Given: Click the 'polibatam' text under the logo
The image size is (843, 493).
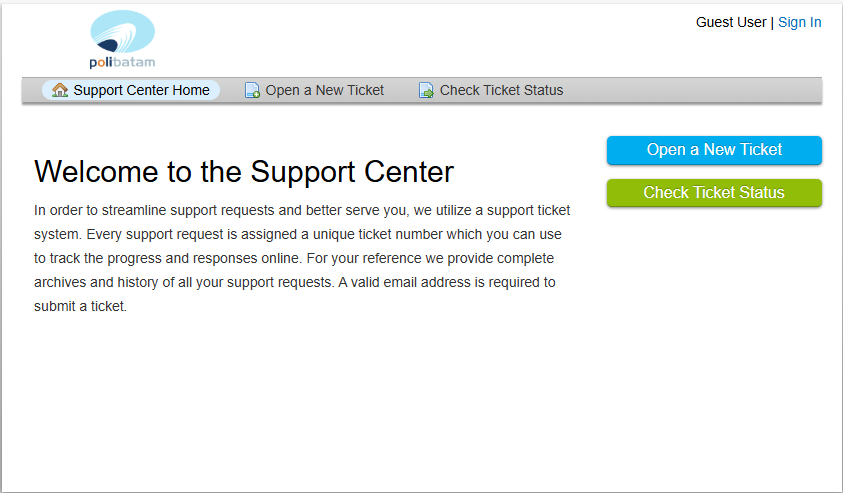Looking at the screenshot, I should coord(122,62).
